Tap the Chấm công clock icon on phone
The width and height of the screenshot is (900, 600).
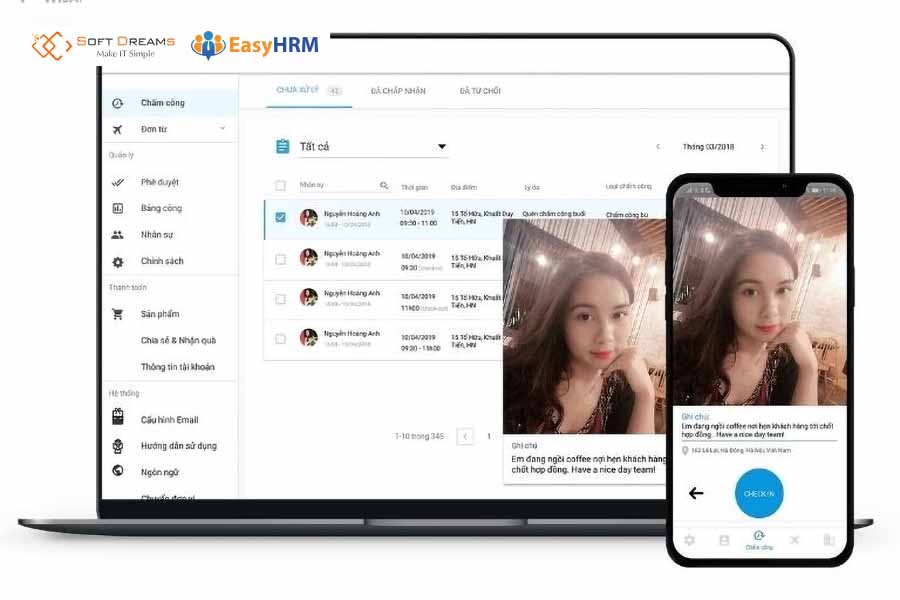click(x=759, y=535)
